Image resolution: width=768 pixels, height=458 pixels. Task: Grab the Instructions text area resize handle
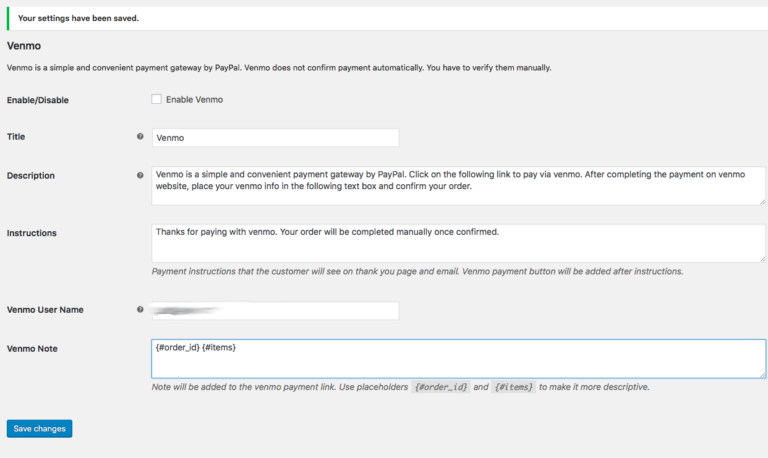[762, 258]
